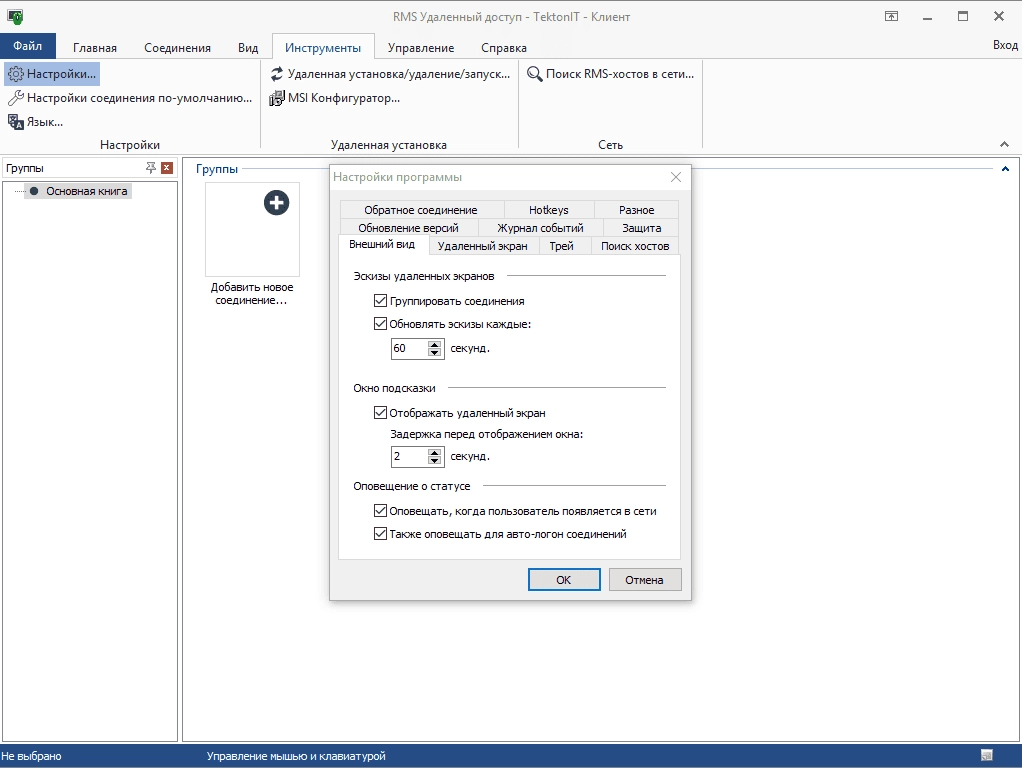Viewport: 1022px width, 768px height.
Task: Collapse the Группы section in main pane
Action: coord(1005,169)
